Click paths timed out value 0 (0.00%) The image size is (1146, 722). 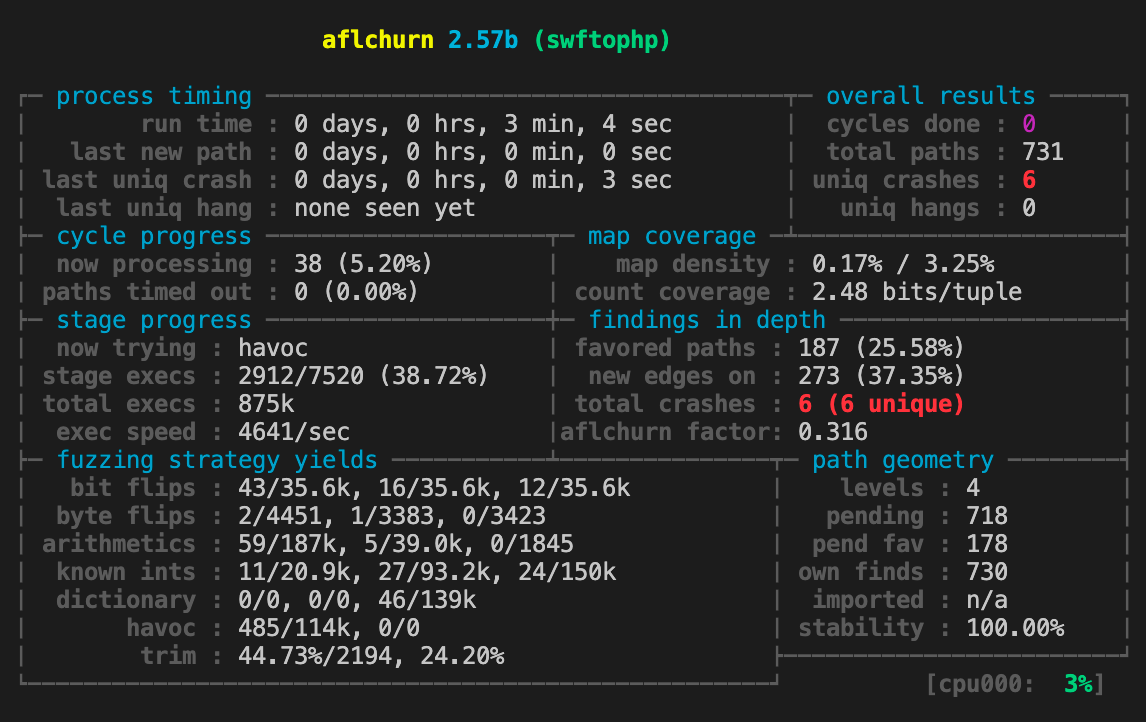(x=357, y=292)
